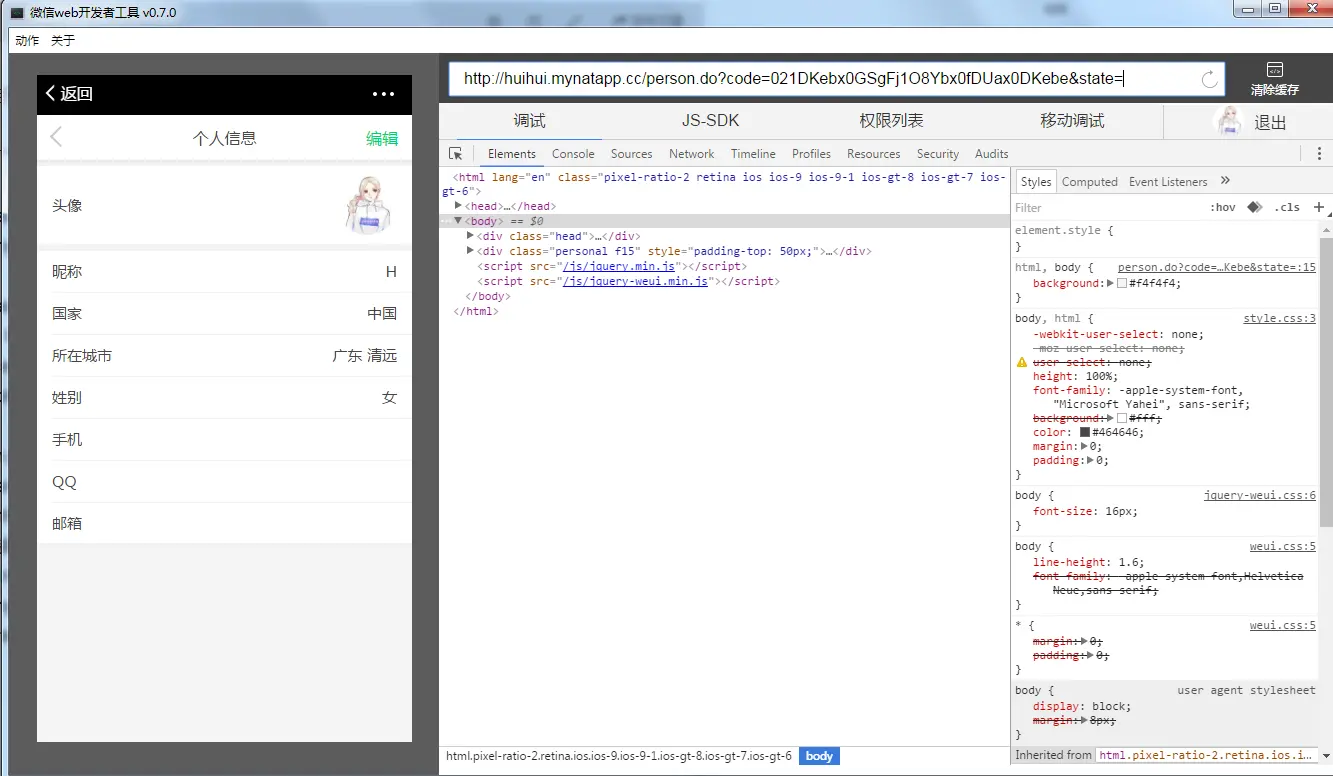The height and width of the screenshot is (776, 1333).
Task: Click the profile avatar image in 头像 row
Action: click(367, 205)
